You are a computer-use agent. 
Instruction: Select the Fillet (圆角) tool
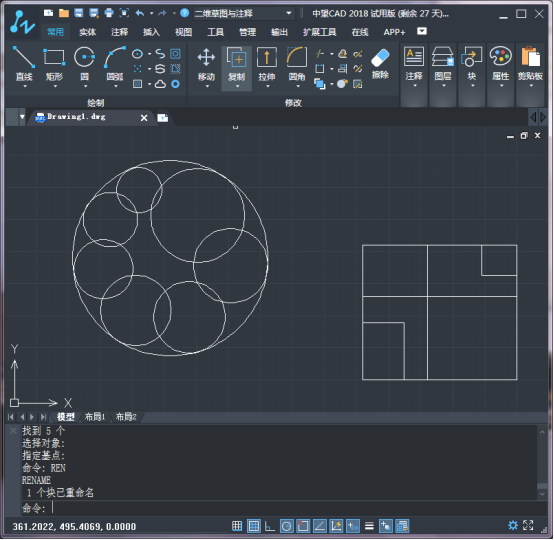click(x=297, y=64)
